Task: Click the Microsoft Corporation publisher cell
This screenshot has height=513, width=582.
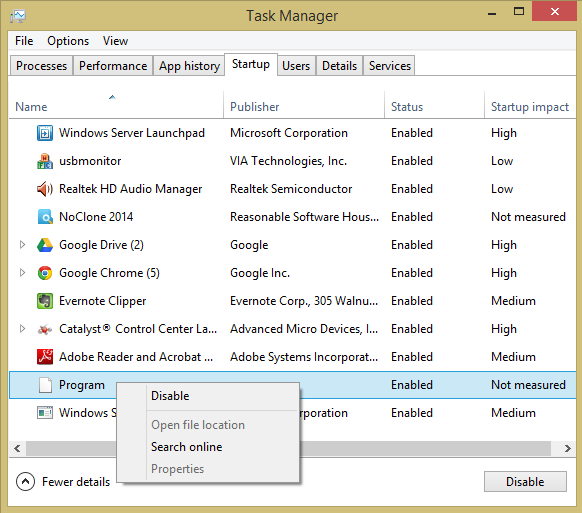Action: pos(289,133)
